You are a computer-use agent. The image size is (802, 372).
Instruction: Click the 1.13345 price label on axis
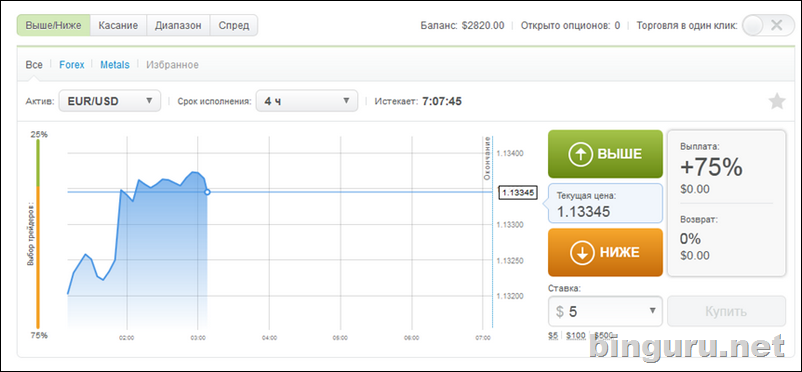pyautogui.click(x=518, y=192)
